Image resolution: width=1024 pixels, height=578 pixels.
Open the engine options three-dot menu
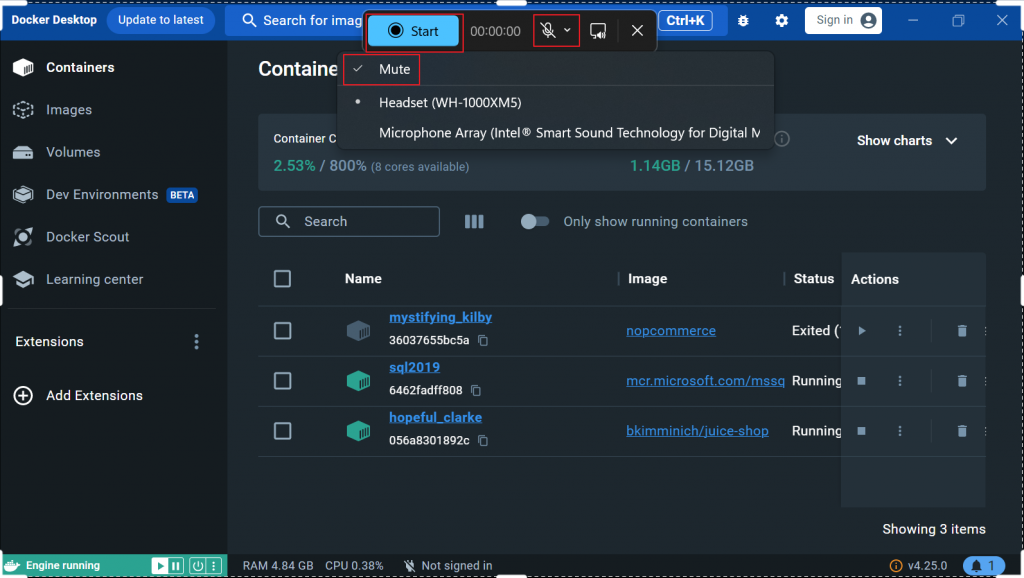[x=214, y=566]
